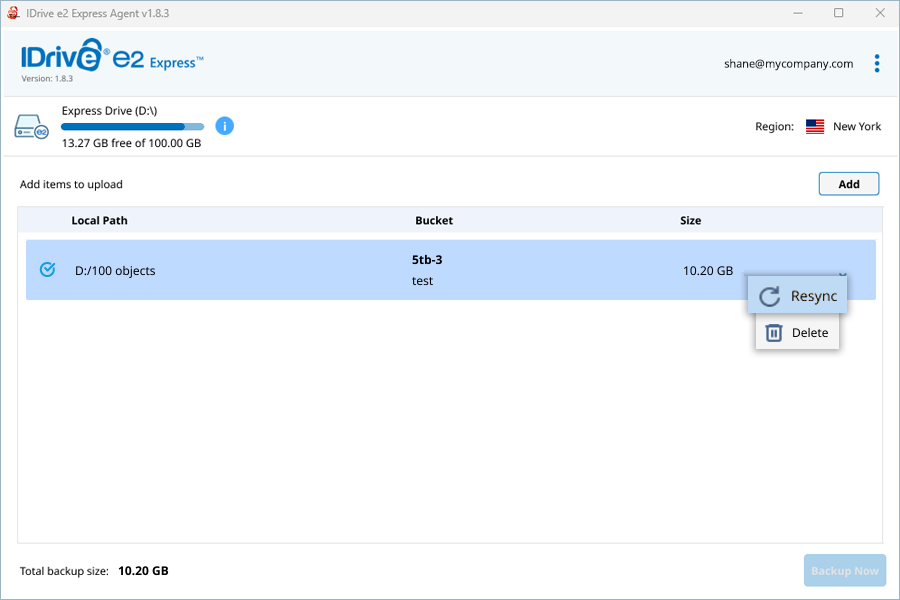Click the Backup Now button
Image resolution: width=900 pixels, height=600 pixels.
(844, 570)
